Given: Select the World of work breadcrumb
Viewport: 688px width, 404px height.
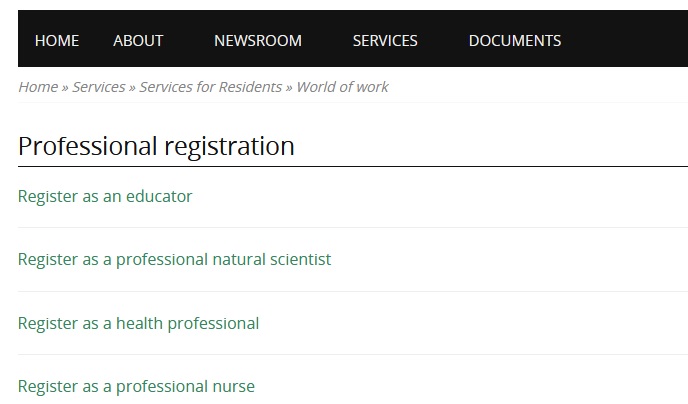Looking at the screenshot, I should pos(342,87).
